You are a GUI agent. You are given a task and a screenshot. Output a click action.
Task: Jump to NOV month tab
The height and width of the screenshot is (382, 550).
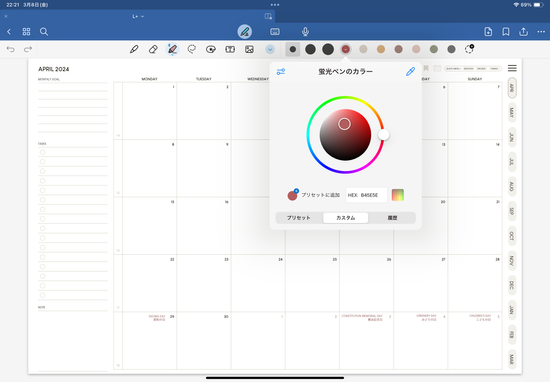512,261
